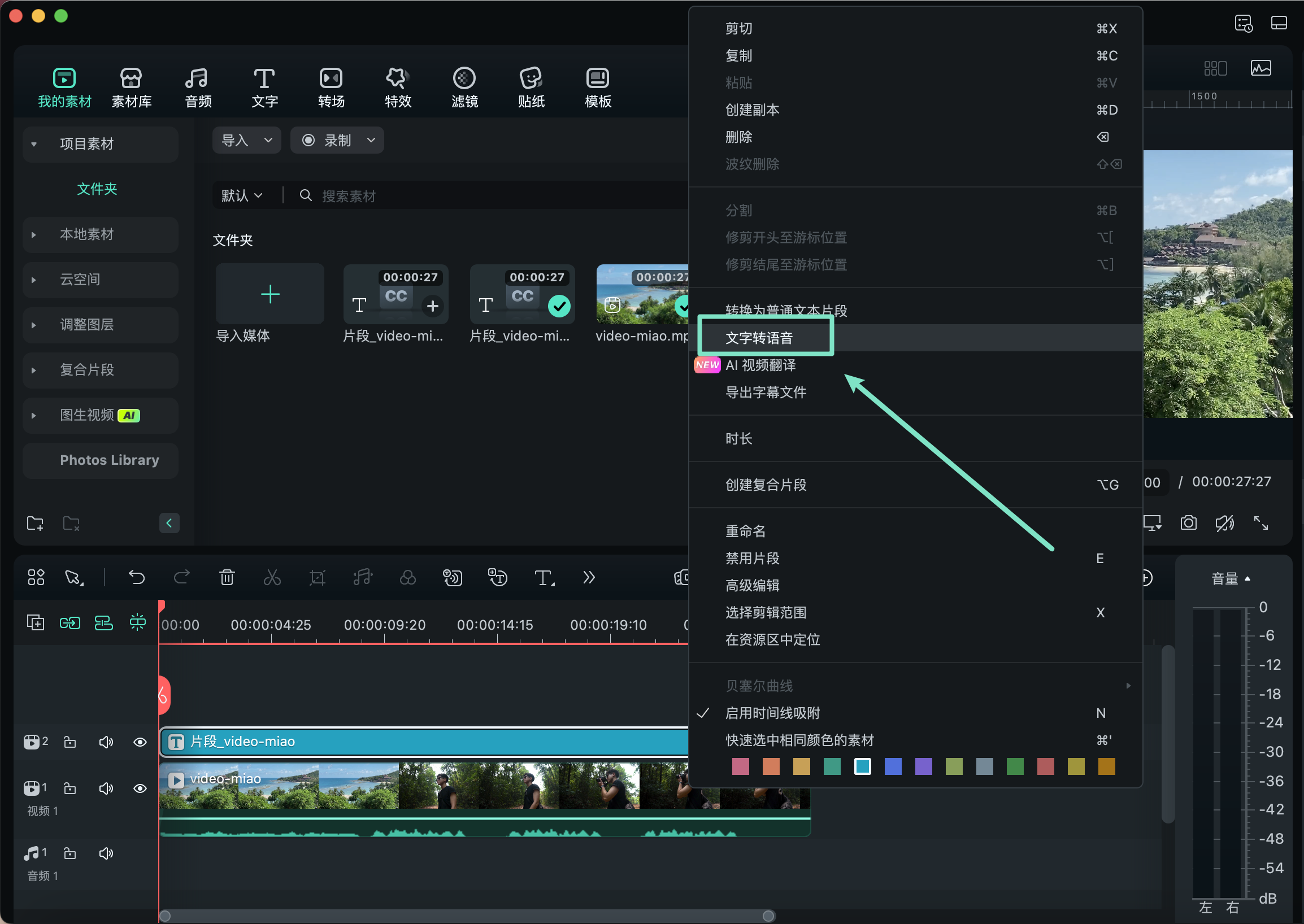
Task: Toggle the link clips icon above tracks
Action: click(x=69, y=623)
